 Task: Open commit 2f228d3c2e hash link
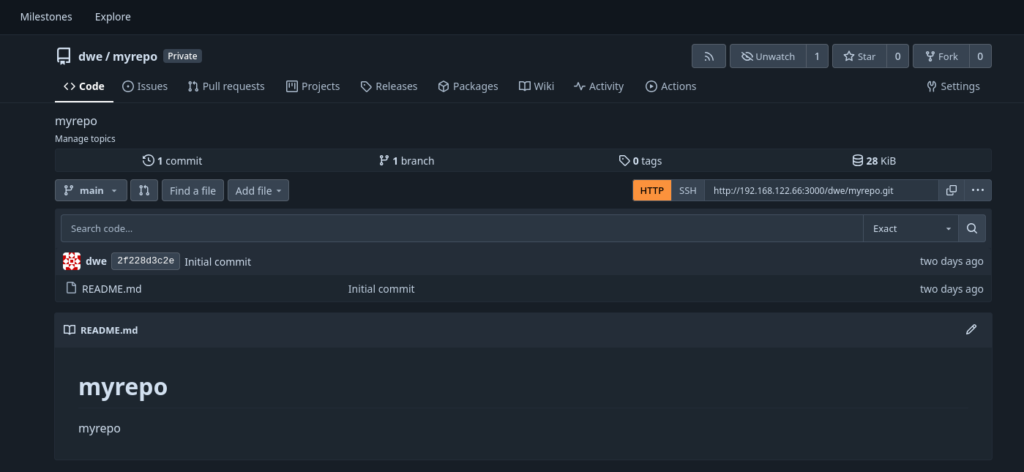146,261
